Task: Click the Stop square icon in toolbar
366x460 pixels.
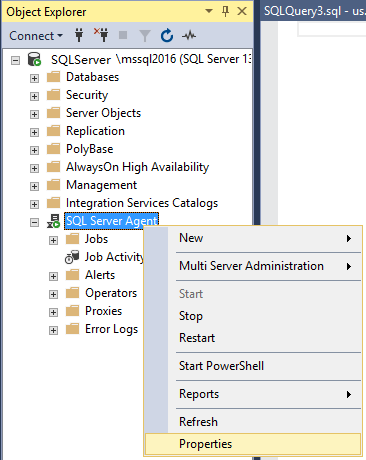Action: (x=123, y=35)
